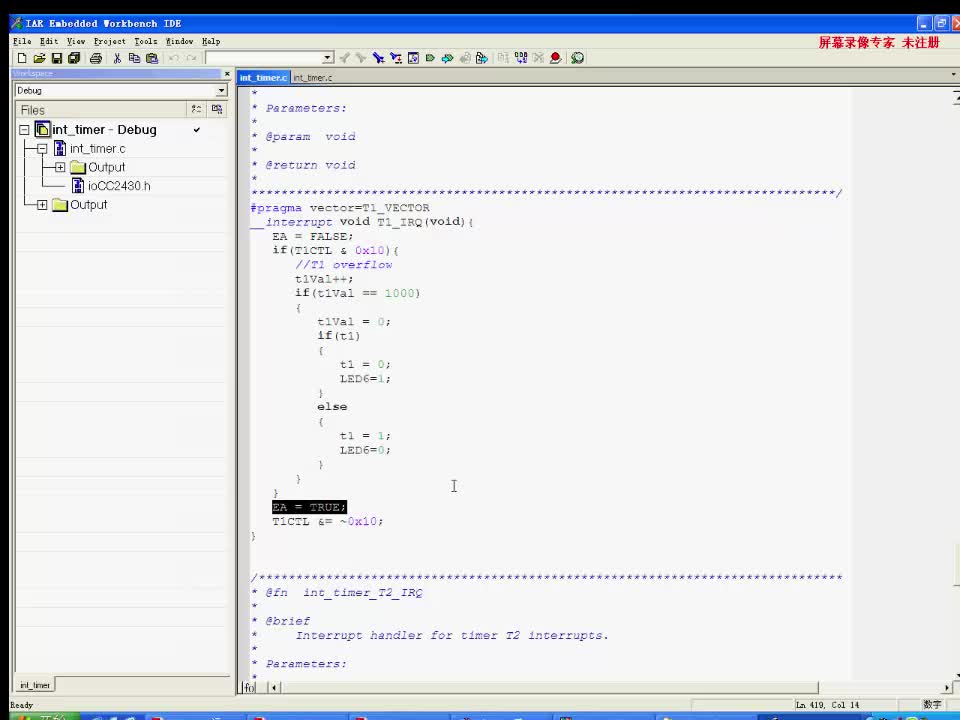Print the file using the printer icon
Image resolution: width=960 pixels, height=720 pixels.
(x=96, y=58)
